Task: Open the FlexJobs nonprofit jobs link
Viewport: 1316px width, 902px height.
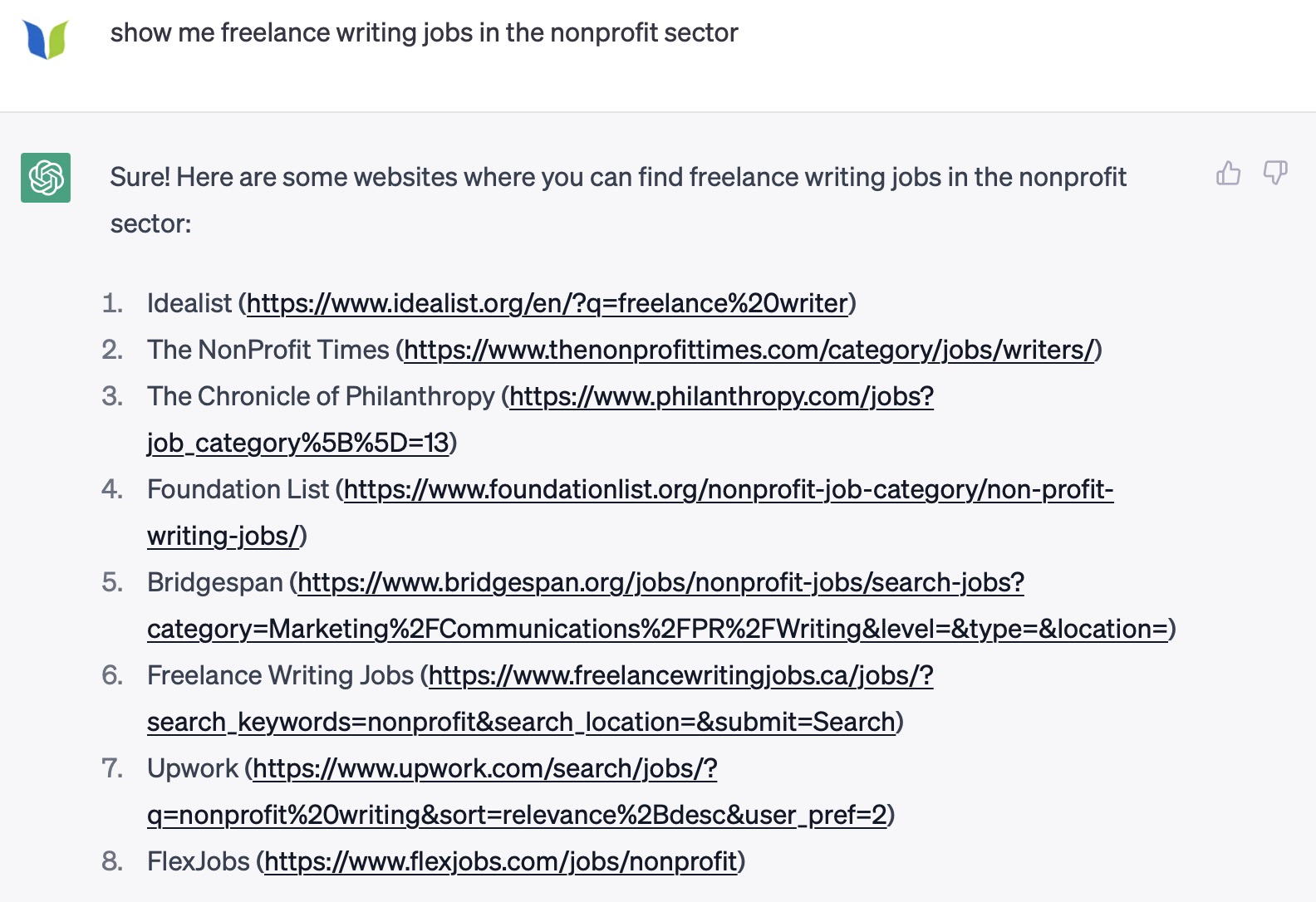Action: [500, 861]
